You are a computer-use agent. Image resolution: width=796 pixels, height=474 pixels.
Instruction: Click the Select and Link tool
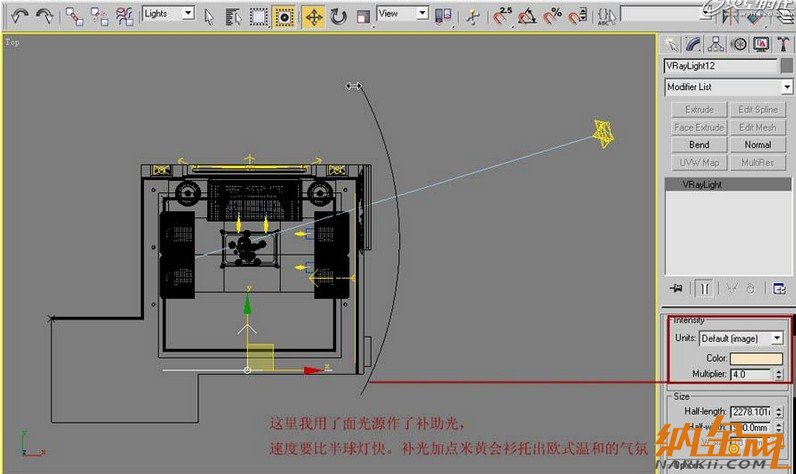tap(75, 15)
